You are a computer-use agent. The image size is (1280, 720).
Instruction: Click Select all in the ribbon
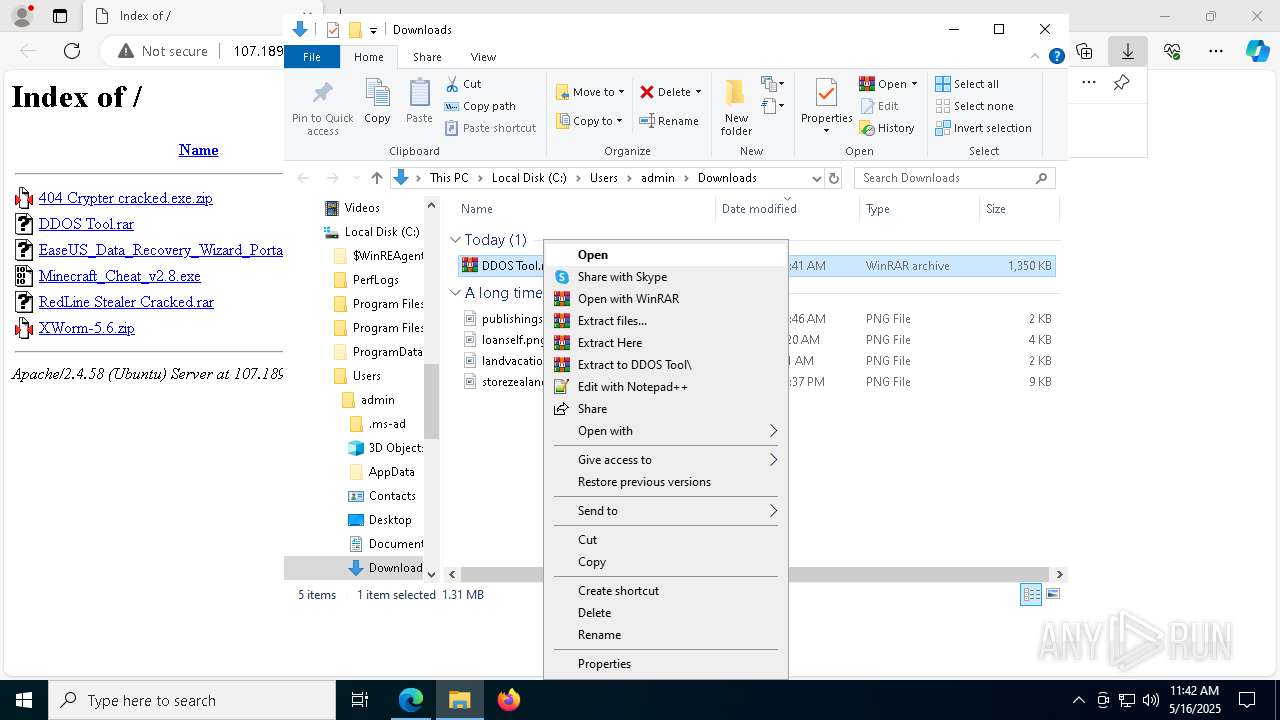[966, 84]
